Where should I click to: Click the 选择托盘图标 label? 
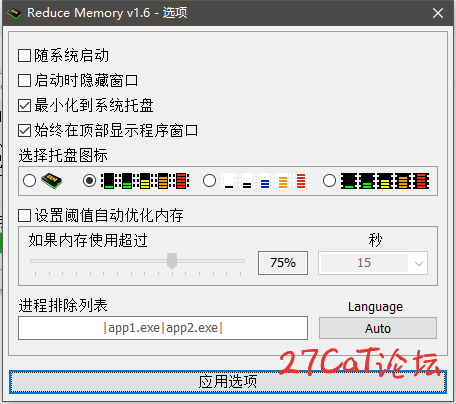(63, 156)
